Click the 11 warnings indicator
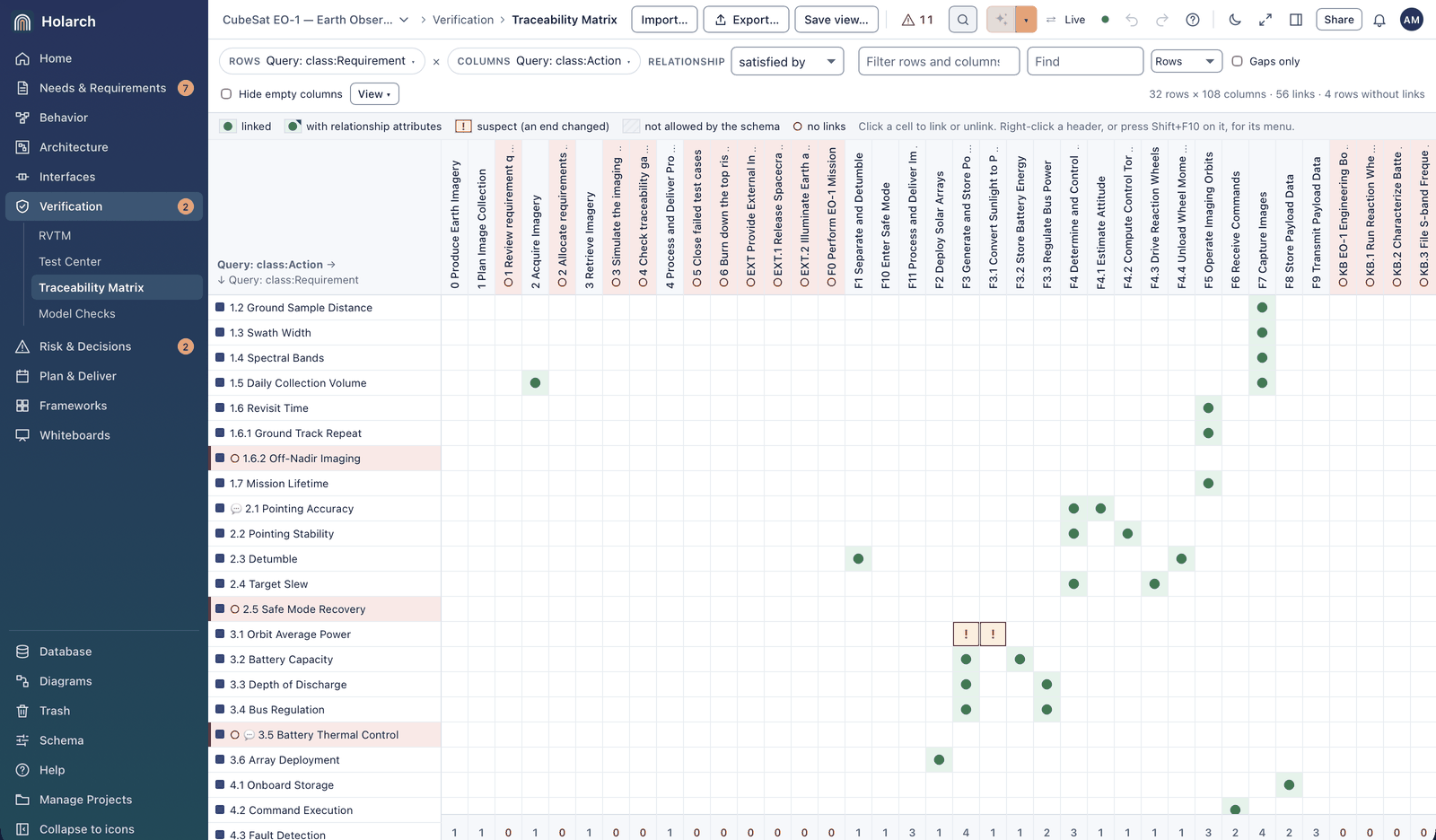The image size is (1436, 840). click(x=917, y=20)
